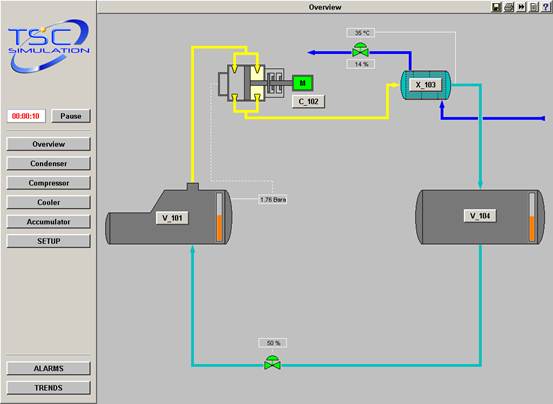The width and height of the screenshot is (553, 404).
Task: Click the 50 % valve position readout
Action: click(x=273, y=343)
